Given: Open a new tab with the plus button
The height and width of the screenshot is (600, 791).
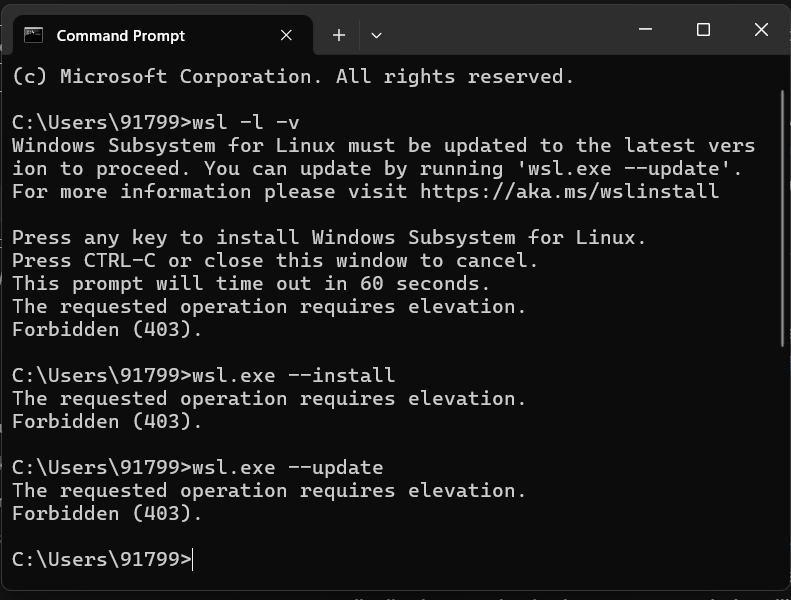Looking at the screenshot, I should click(339, 35).
